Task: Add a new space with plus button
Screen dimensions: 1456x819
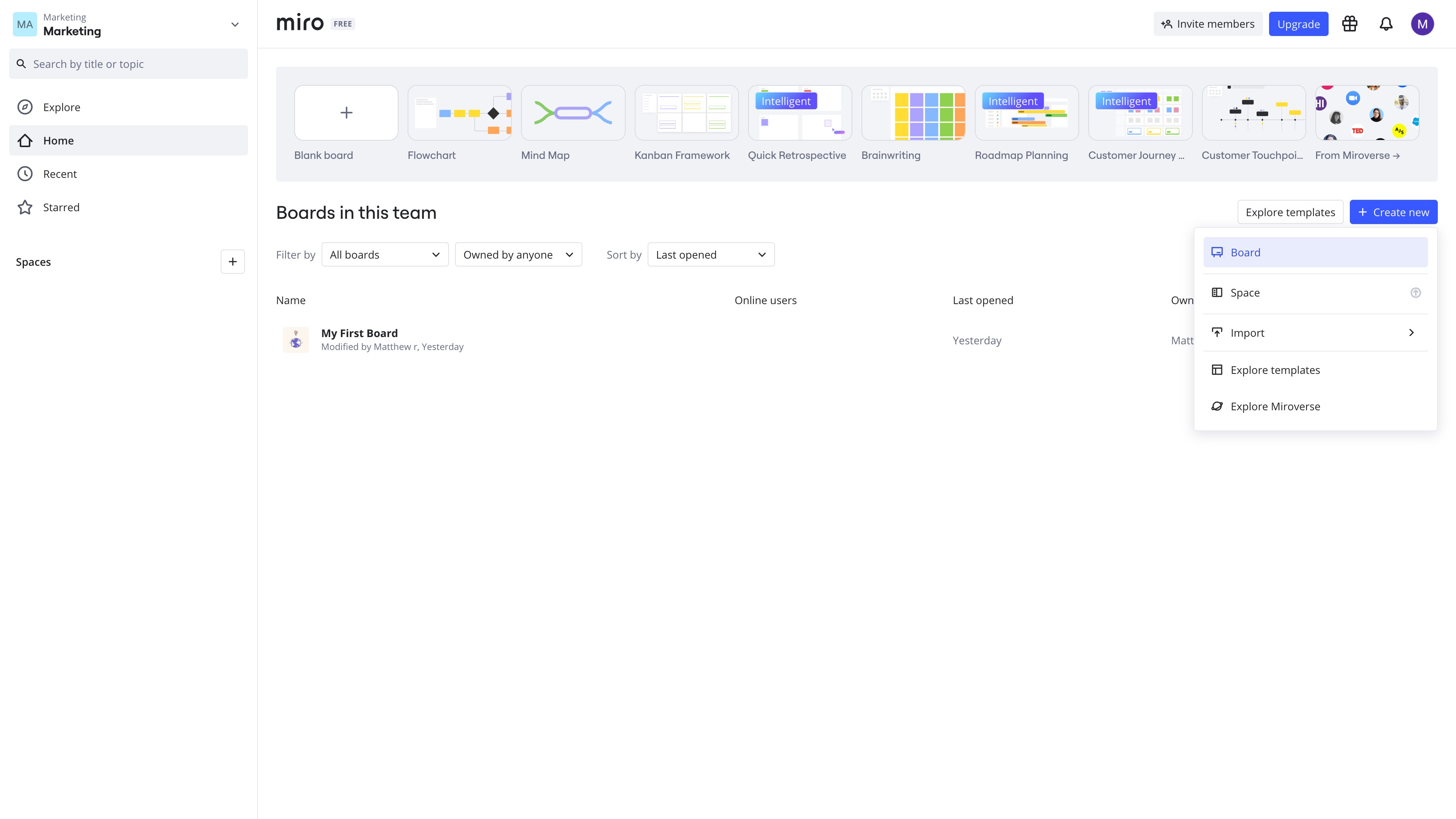Action: pos(232,261)
